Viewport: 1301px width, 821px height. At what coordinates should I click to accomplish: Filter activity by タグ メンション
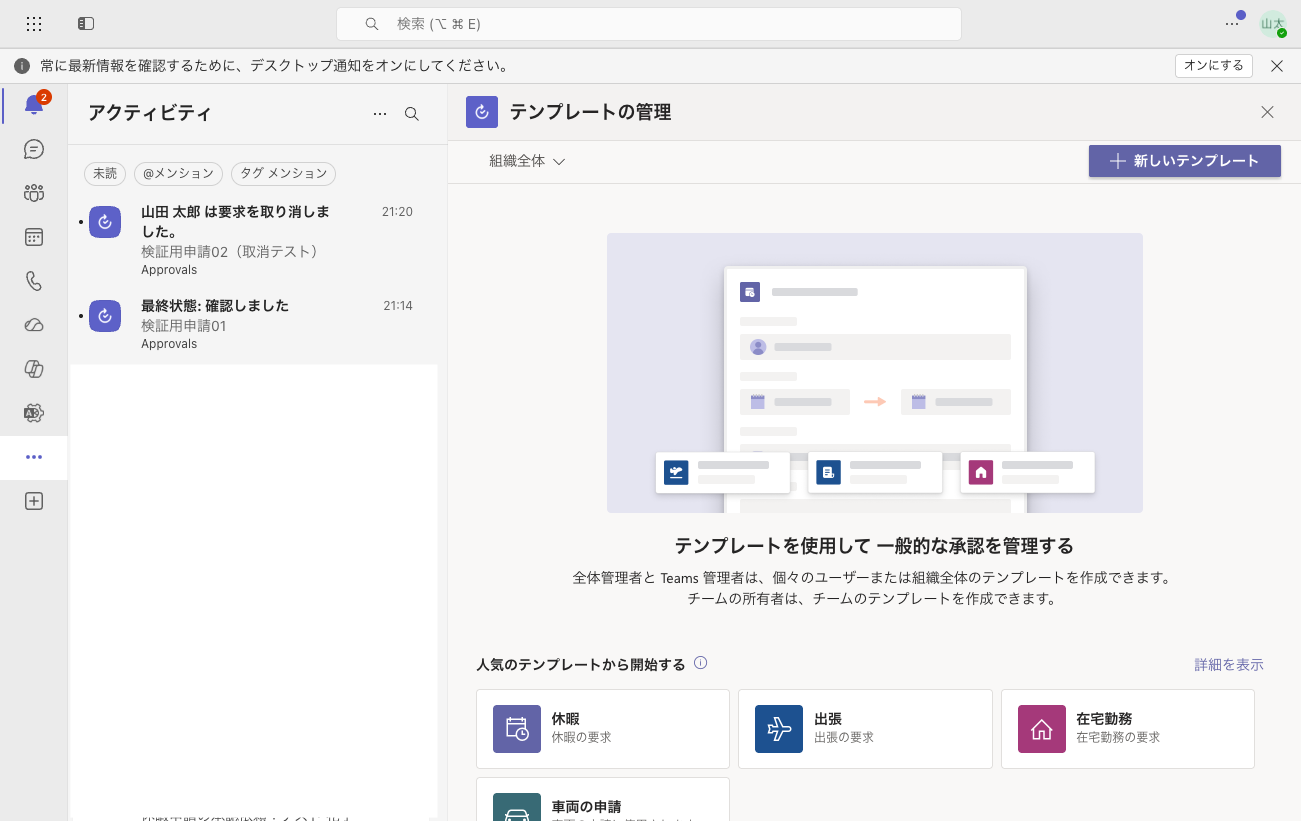click(x=283, y=173)
